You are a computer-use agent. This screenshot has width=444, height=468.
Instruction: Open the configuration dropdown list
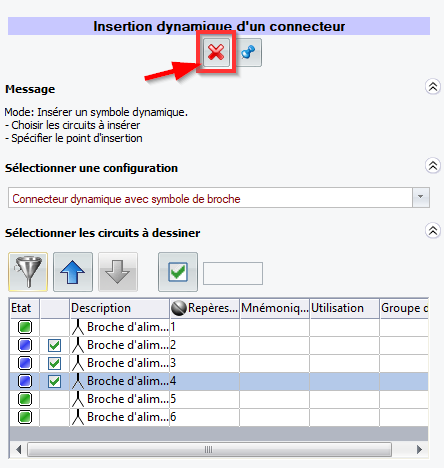[x=421, y=197]
